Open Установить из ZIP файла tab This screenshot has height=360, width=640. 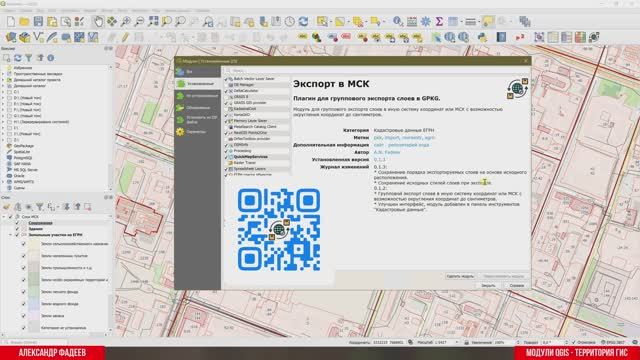198,120
